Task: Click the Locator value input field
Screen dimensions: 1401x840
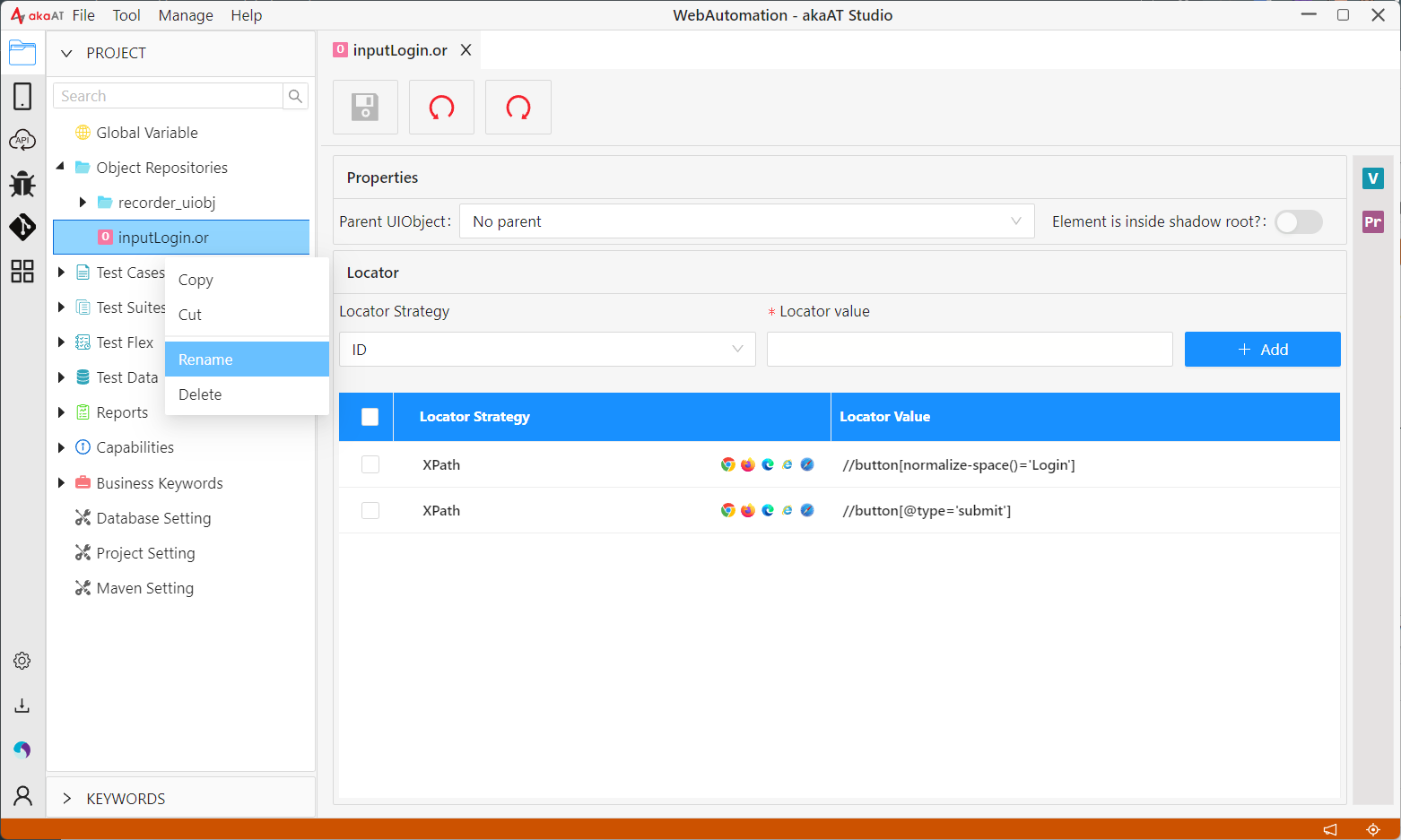Action: pyautogui.click(x=970, y=350)
